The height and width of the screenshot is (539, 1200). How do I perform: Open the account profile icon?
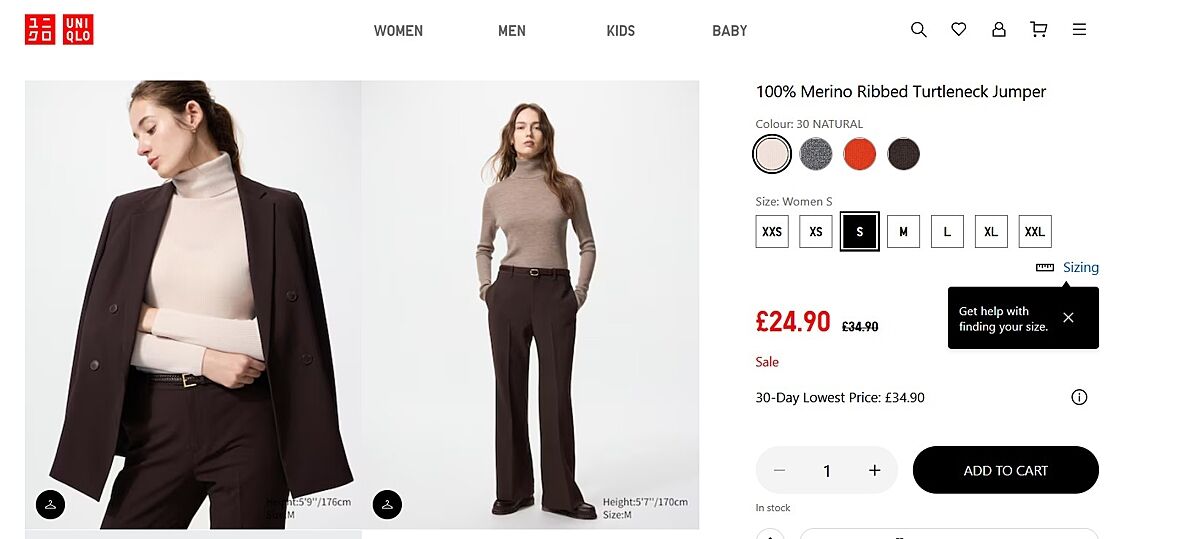click(x=998, y=30)
